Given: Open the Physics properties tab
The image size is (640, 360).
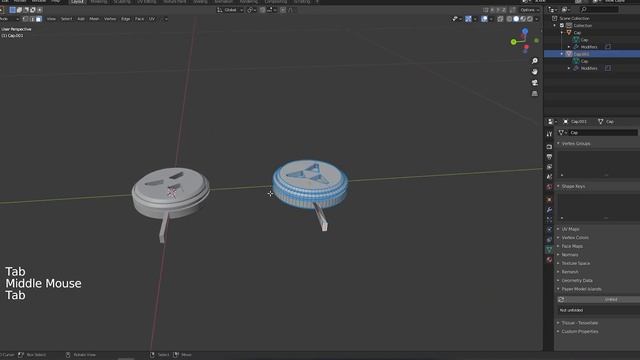Looking at the screenshot, I should (549, 229).
